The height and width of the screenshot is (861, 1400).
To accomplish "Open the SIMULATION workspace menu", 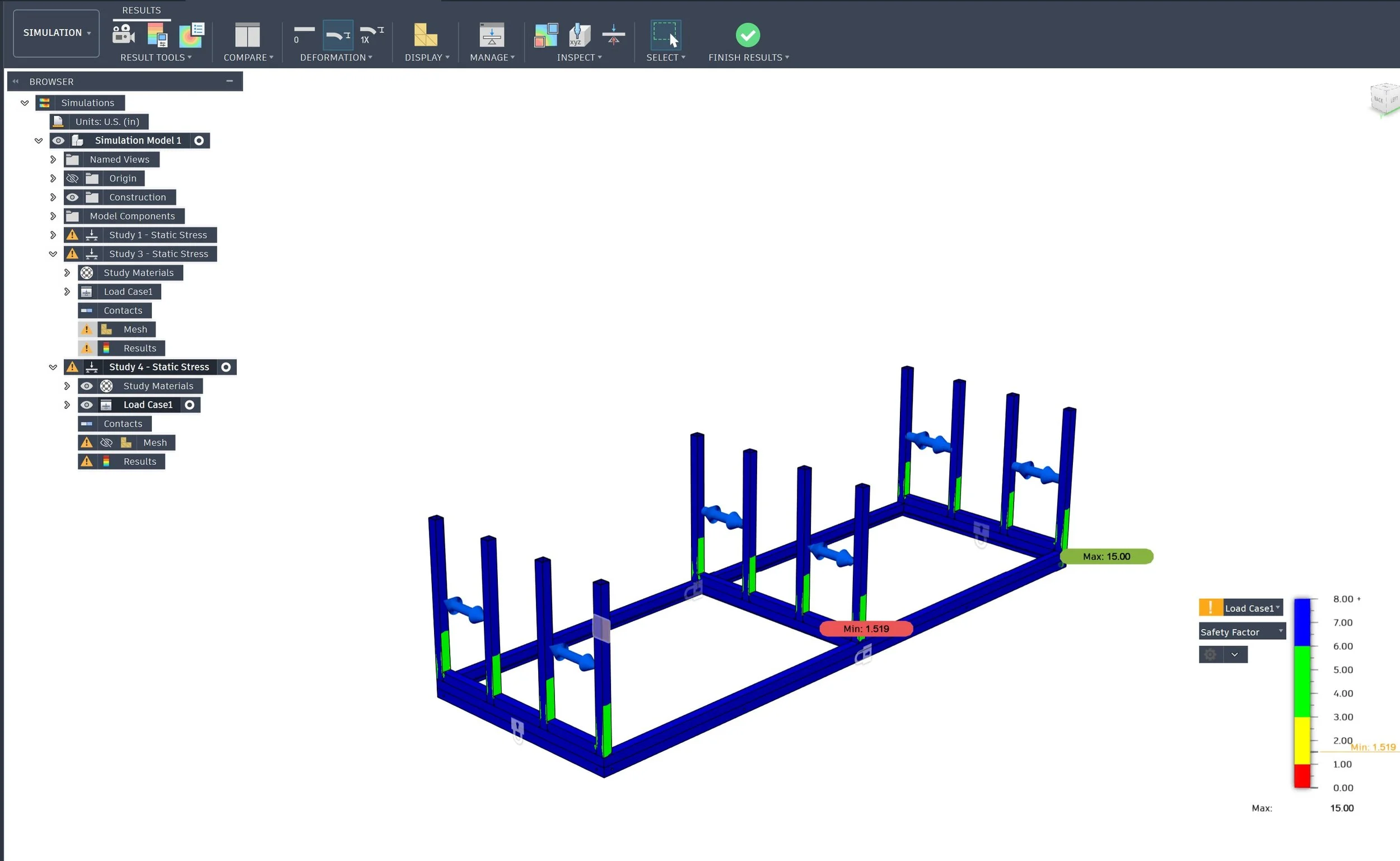I will (x=56, y=33).
